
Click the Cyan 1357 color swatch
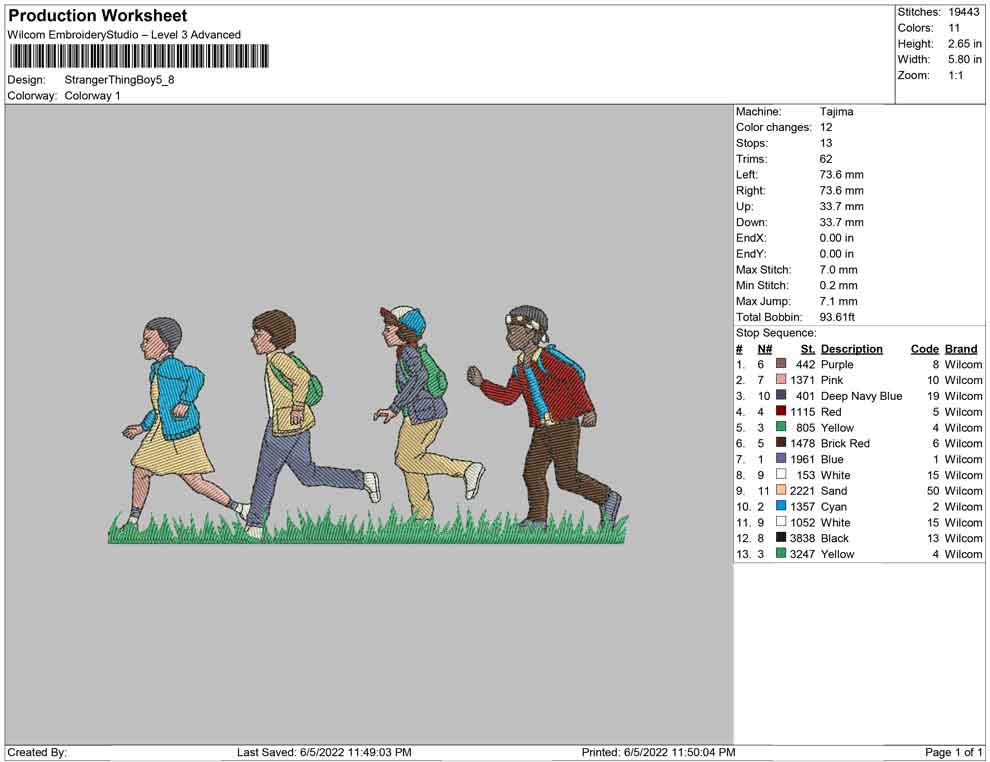[781, 507]
